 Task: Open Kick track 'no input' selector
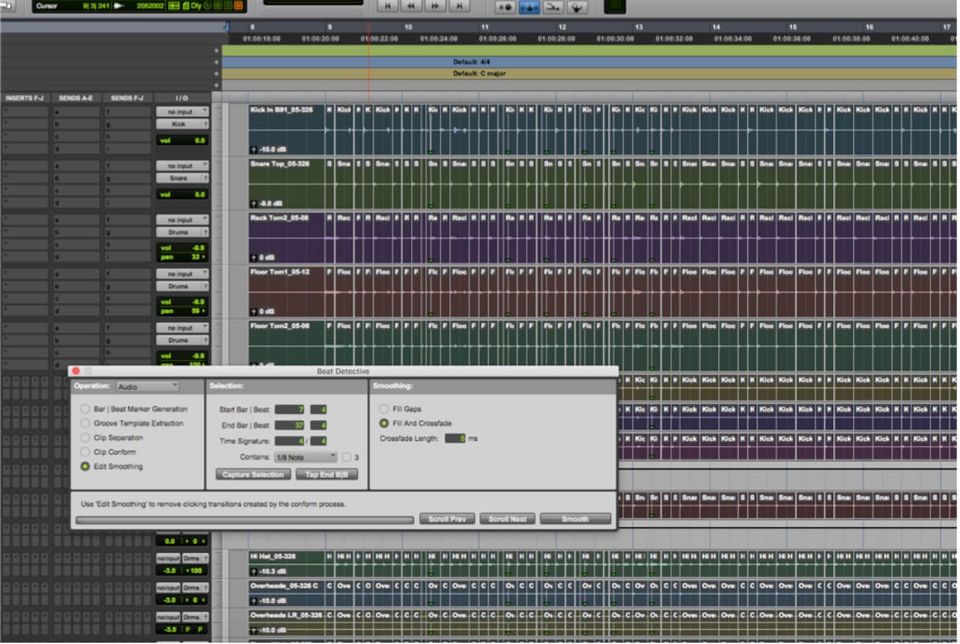click(182, 112)
